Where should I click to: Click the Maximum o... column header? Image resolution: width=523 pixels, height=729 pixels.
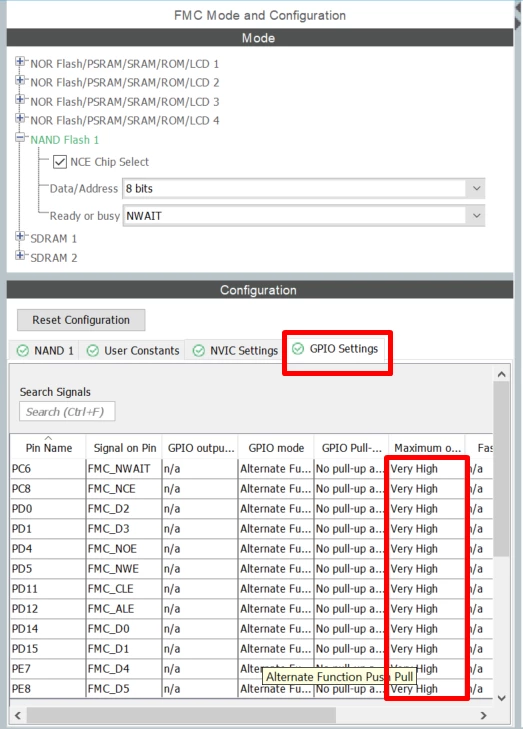coord(427,448)
